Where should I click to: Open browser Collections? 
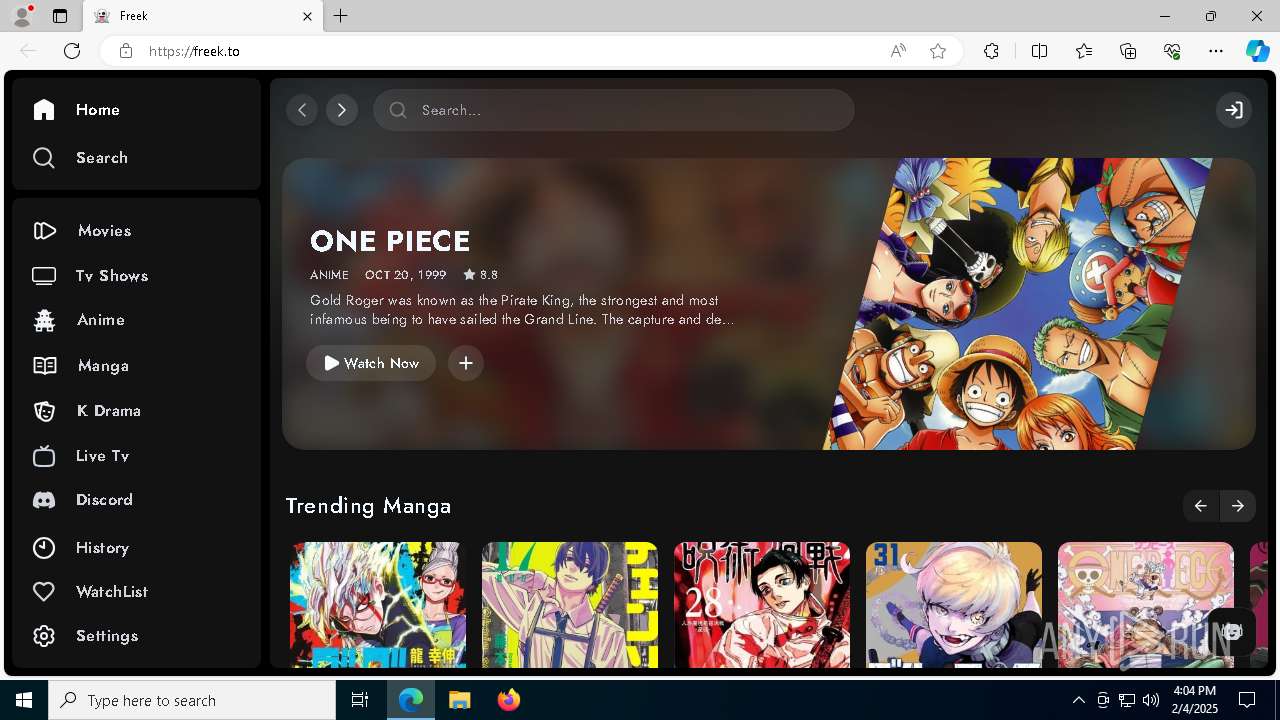click(x=1128, y=51)
